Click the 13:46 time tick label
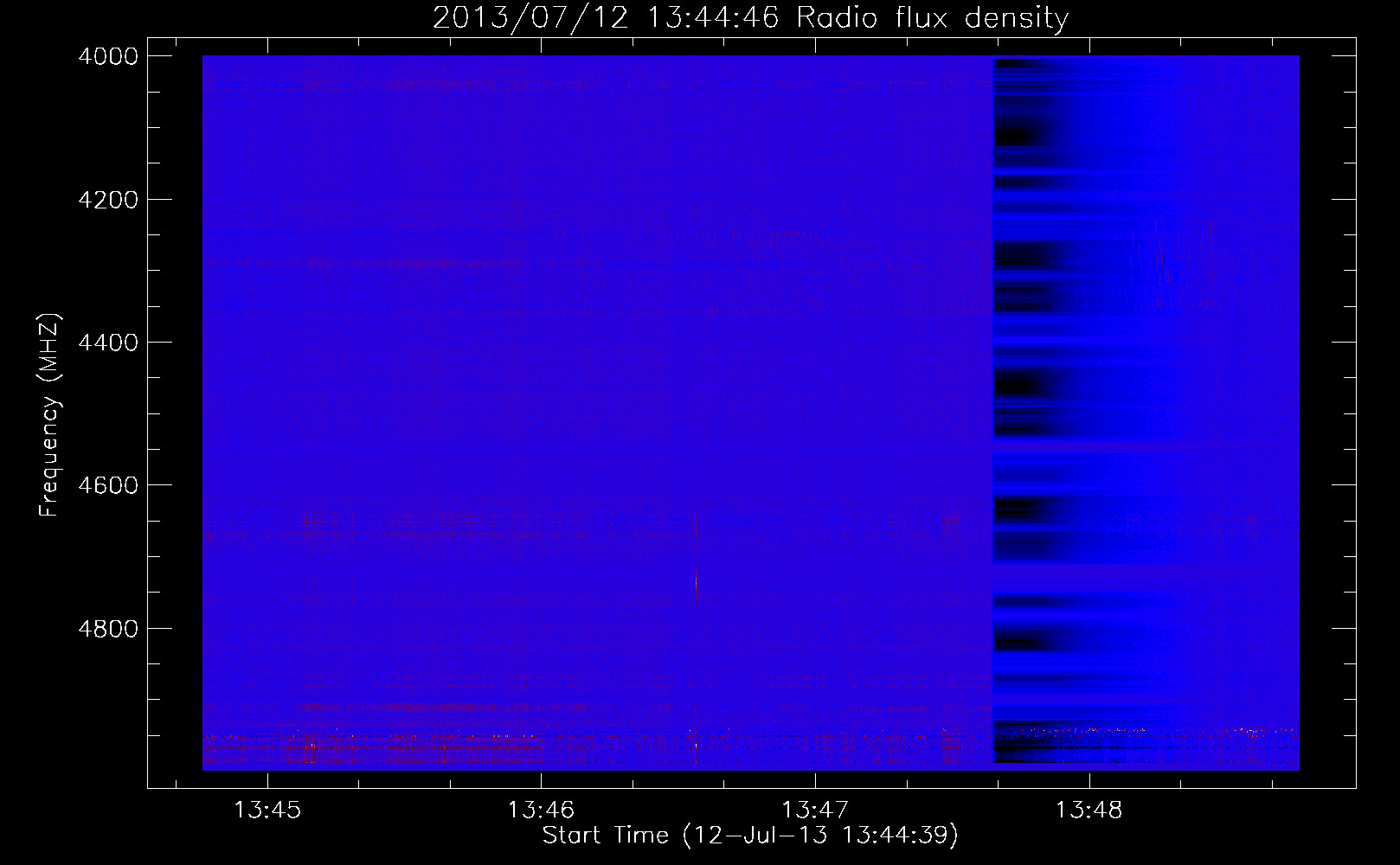Viewport: 1400px width, 865px height. coord(541,811)
